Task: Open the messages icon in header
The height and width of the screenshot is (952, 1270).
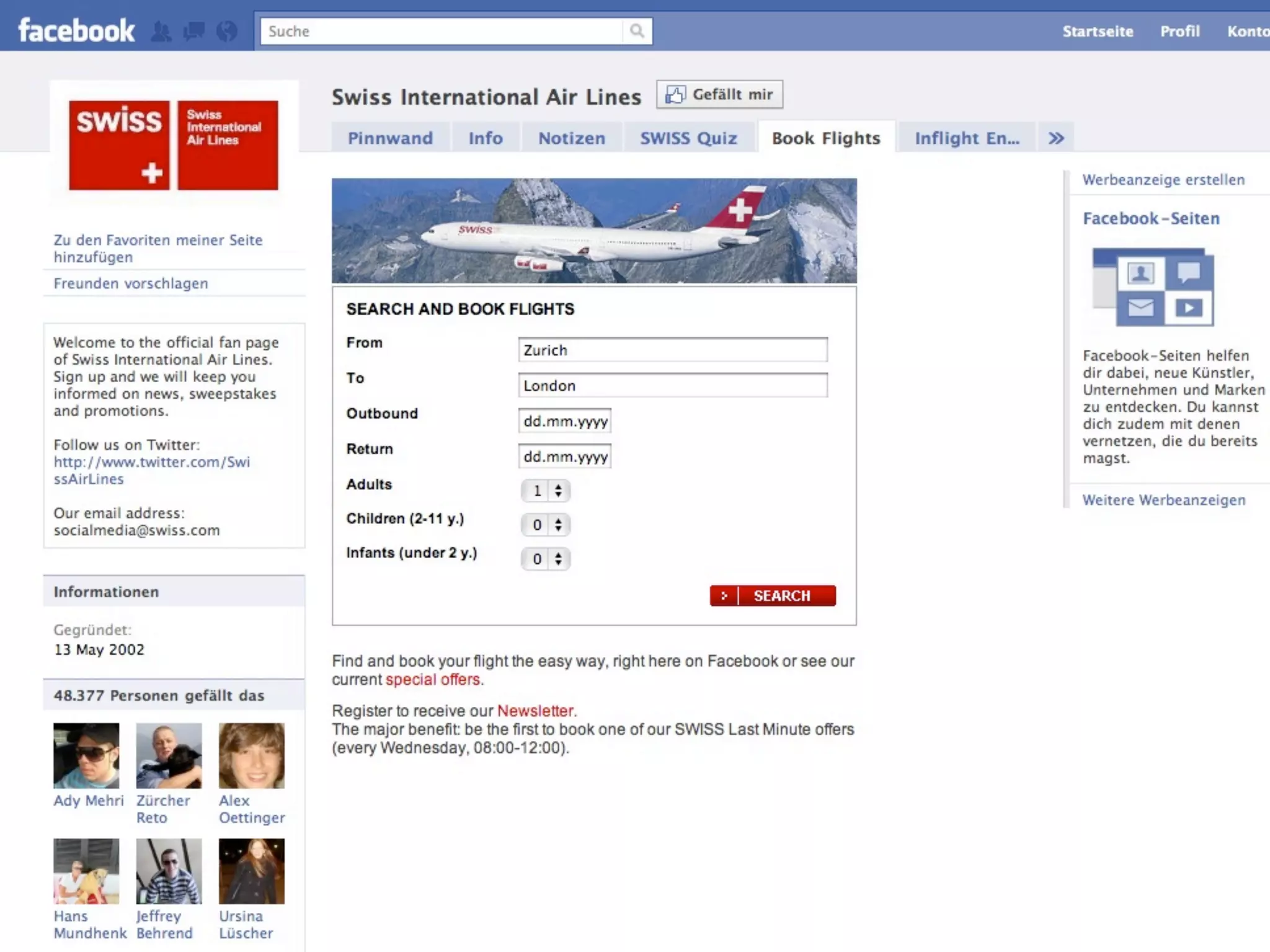Action: 194,31
